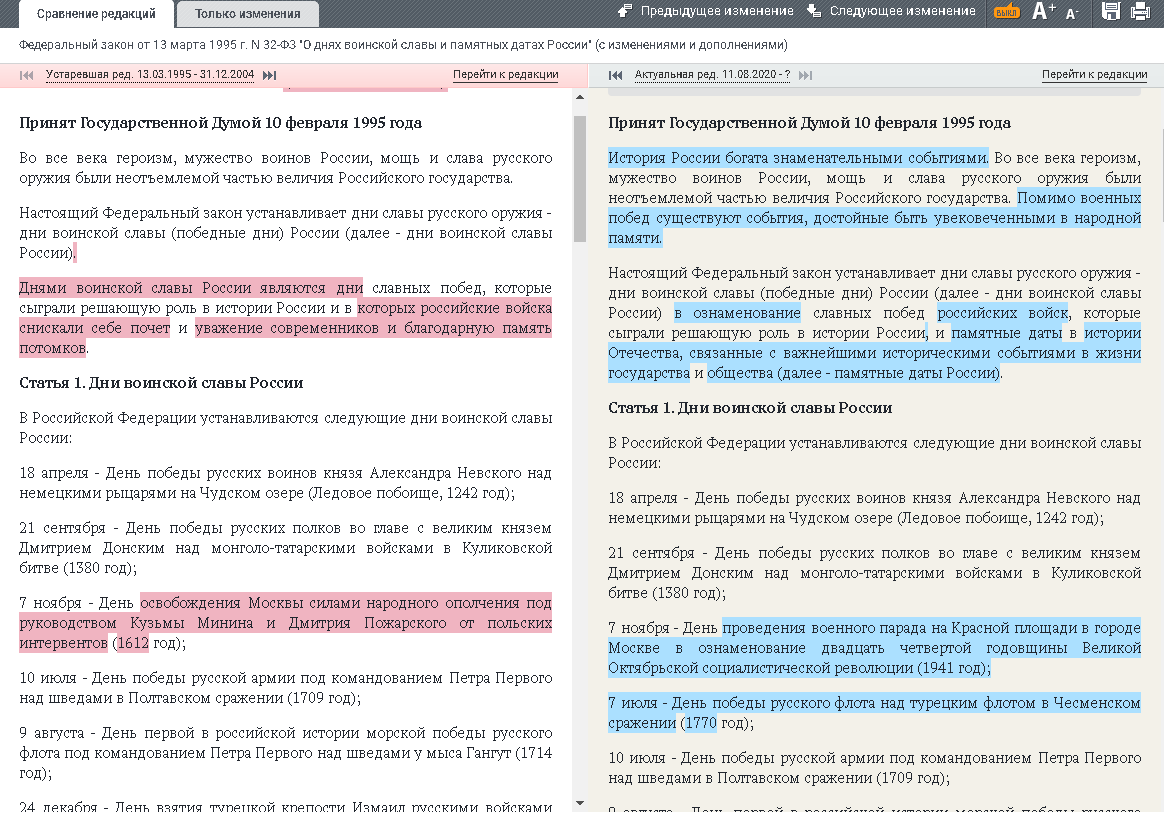Click 10 июля paragraph in left pane
The width and height of the screenshot is (1164, 816).
[286, 688]
